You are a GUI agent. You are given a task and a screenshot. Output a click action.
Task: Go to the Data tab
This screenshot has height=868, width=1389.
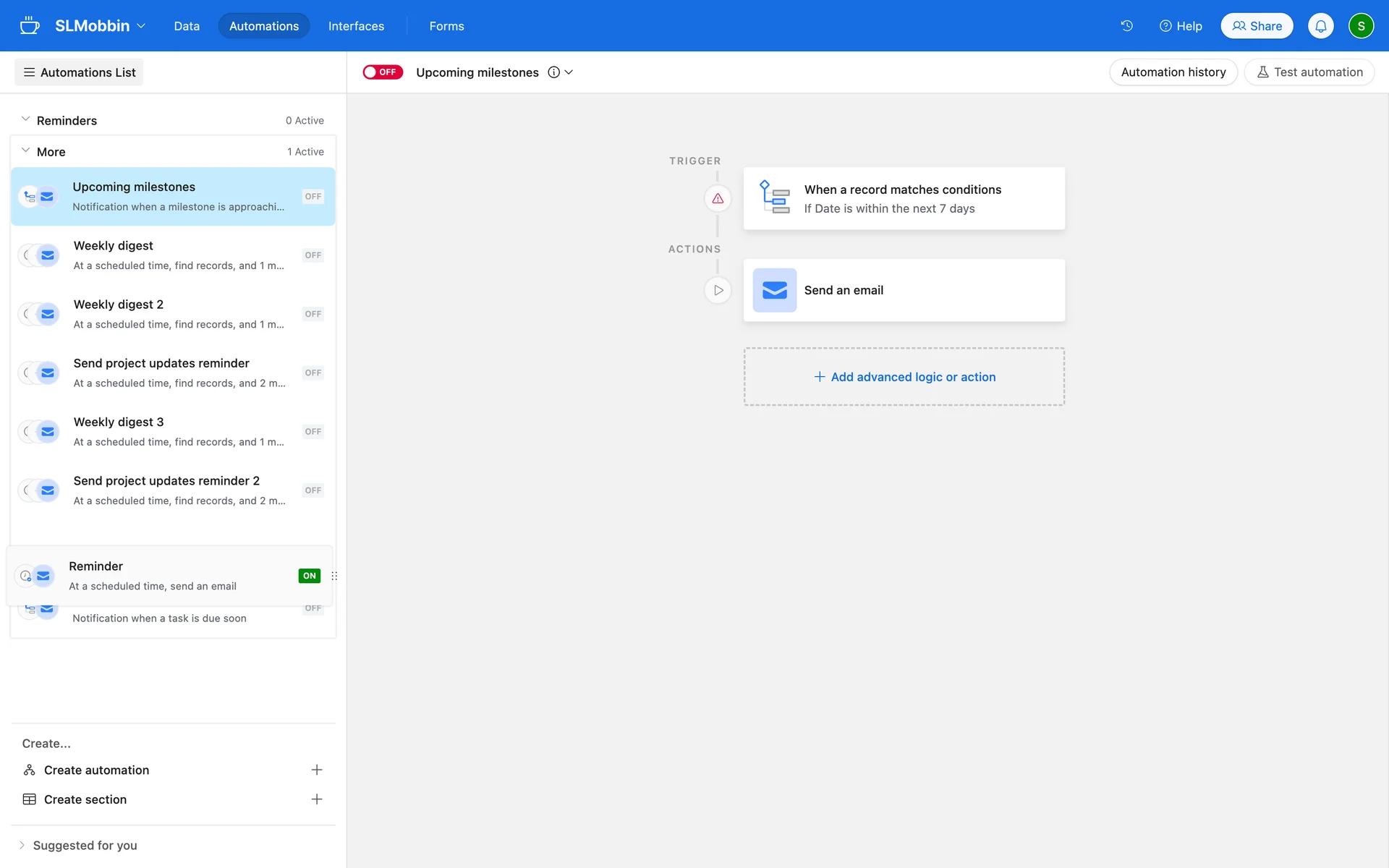187,26
